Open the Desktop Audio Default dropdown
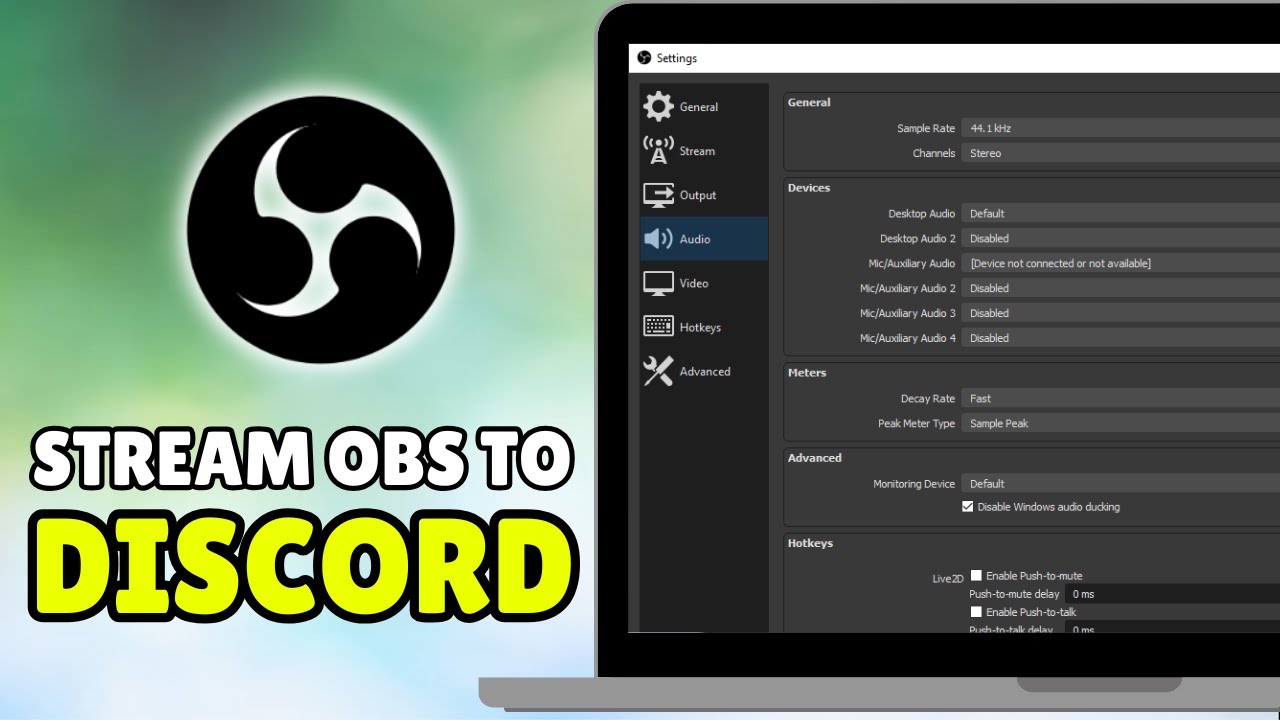The height and width of the screenshot is (720, 1280). click(1120, 213)
